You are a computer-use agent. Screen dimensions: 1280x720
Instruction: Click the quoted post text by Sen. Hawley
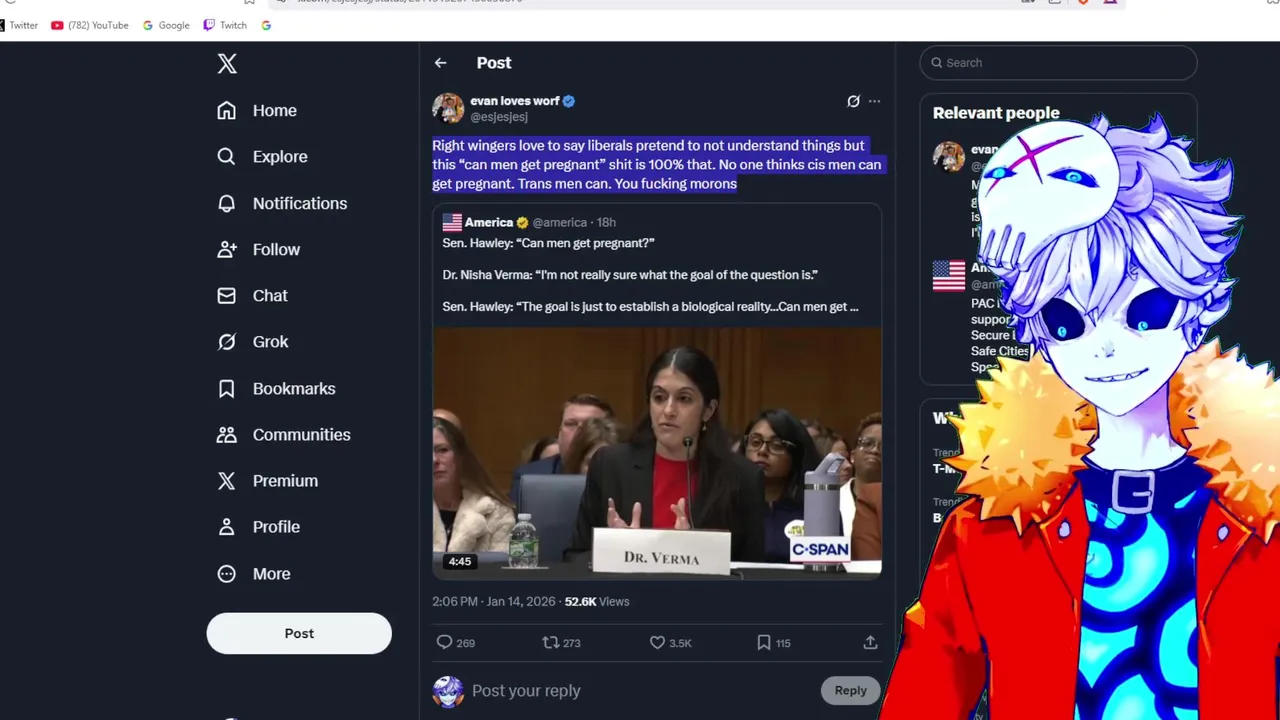[650, 275]
